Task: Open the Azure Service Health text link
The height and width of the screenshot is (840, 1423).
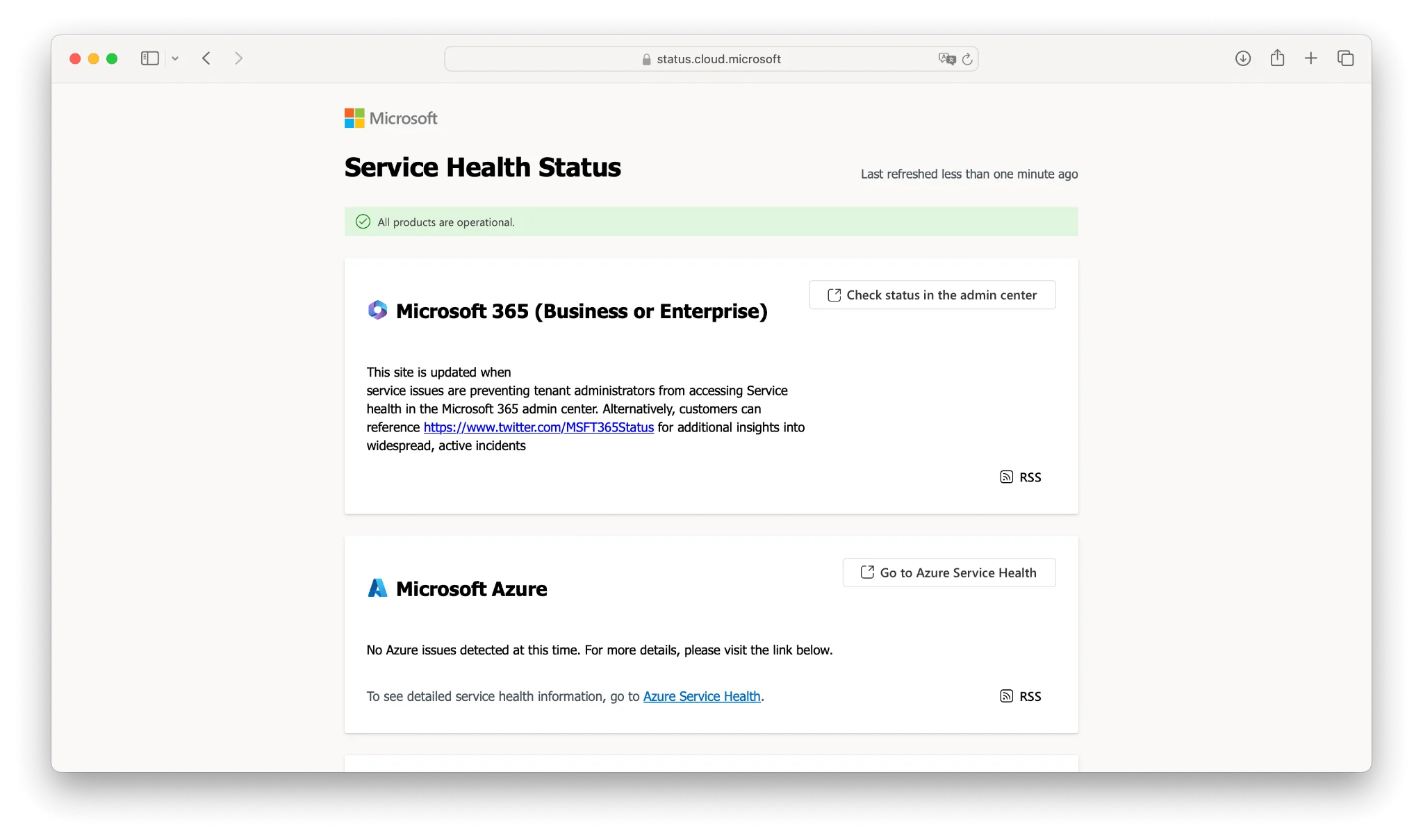Action: tap(702, 696)
